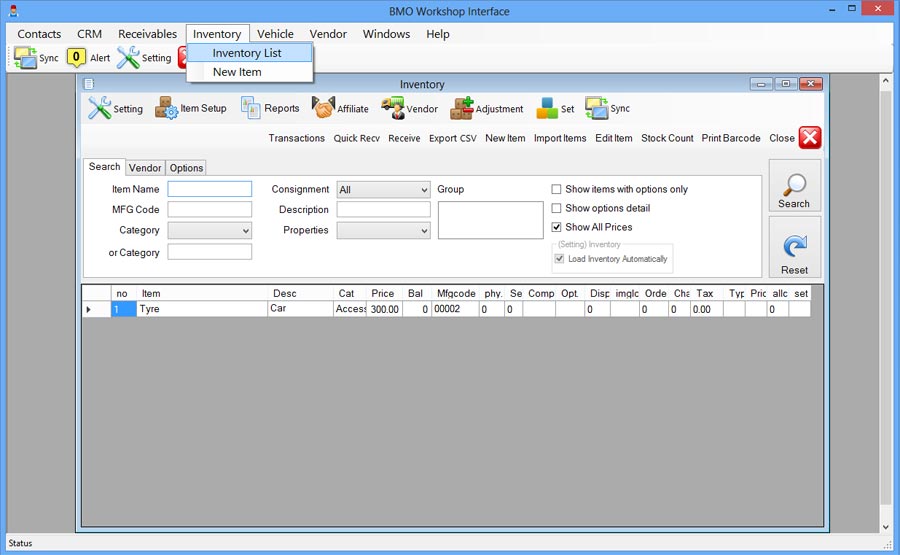Click the Adjustment boxes icon
Viewport: 900px width, 555px height.
coord(462,108)
